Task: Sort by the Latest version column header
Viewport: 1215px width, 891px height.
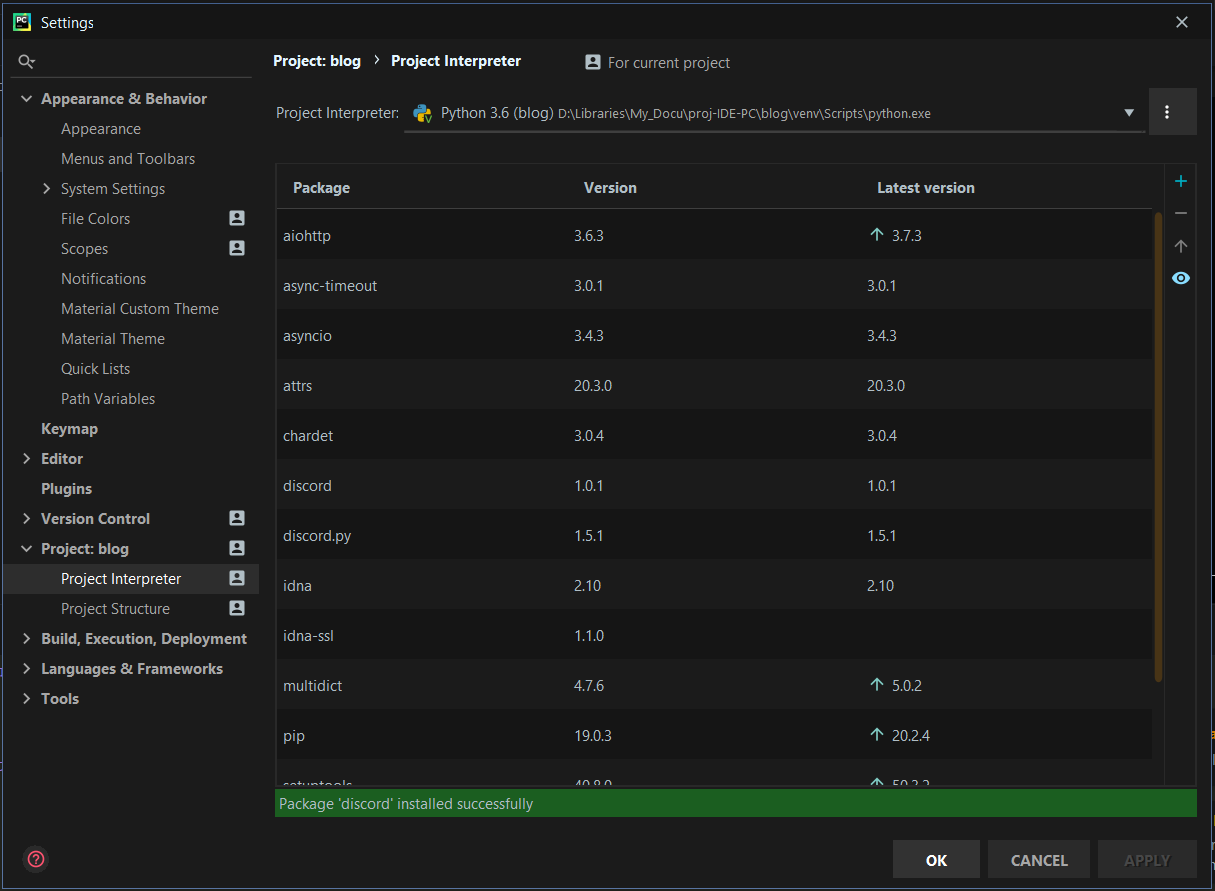Action: click(x=925, y=188)
